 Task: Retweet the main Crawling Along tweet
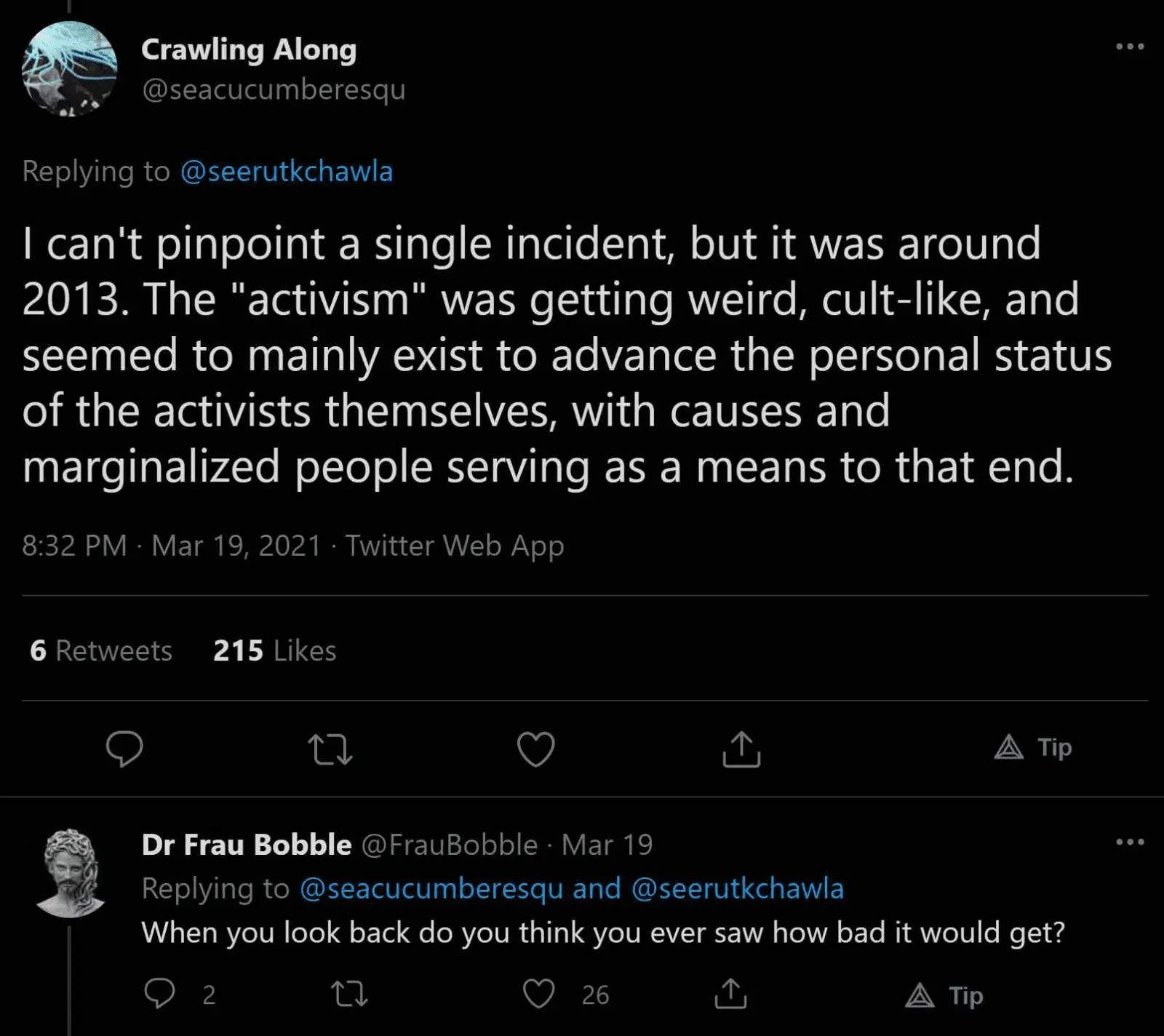pos(330,749)
